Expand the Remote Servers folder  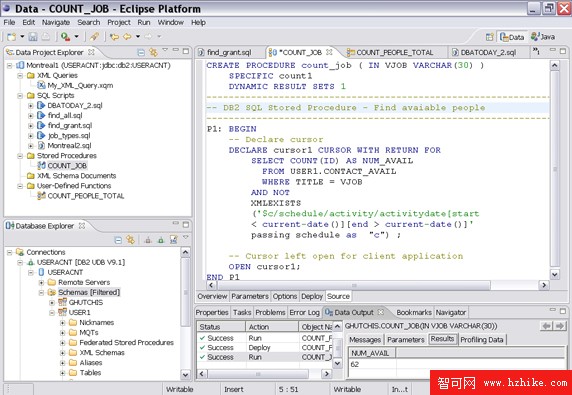coord(41,283)
